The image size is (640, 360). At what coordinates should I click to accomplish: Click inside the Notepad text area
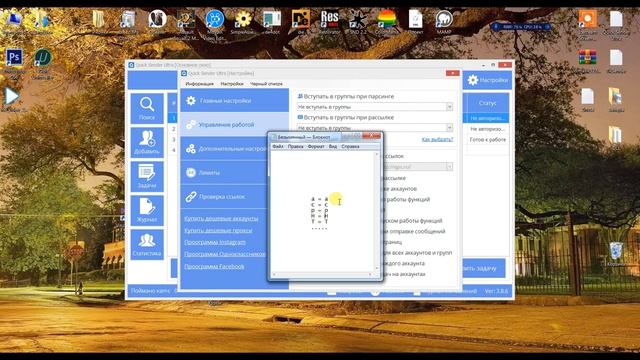pos(323,212)
